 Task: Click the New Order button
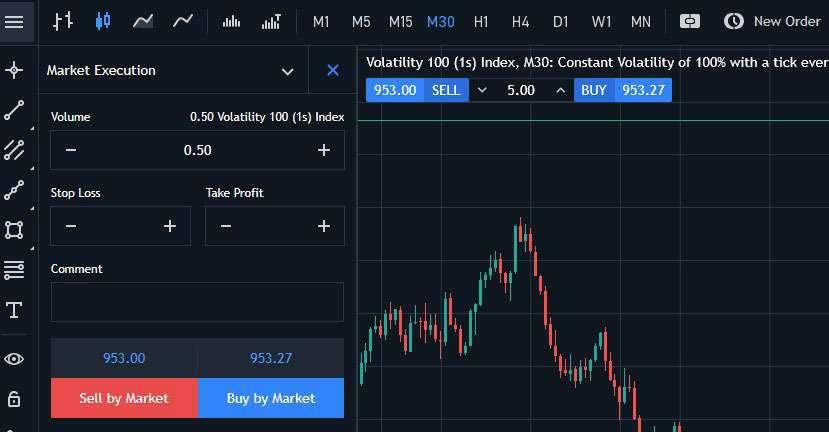pyautogui.click(x=772, y=22)
